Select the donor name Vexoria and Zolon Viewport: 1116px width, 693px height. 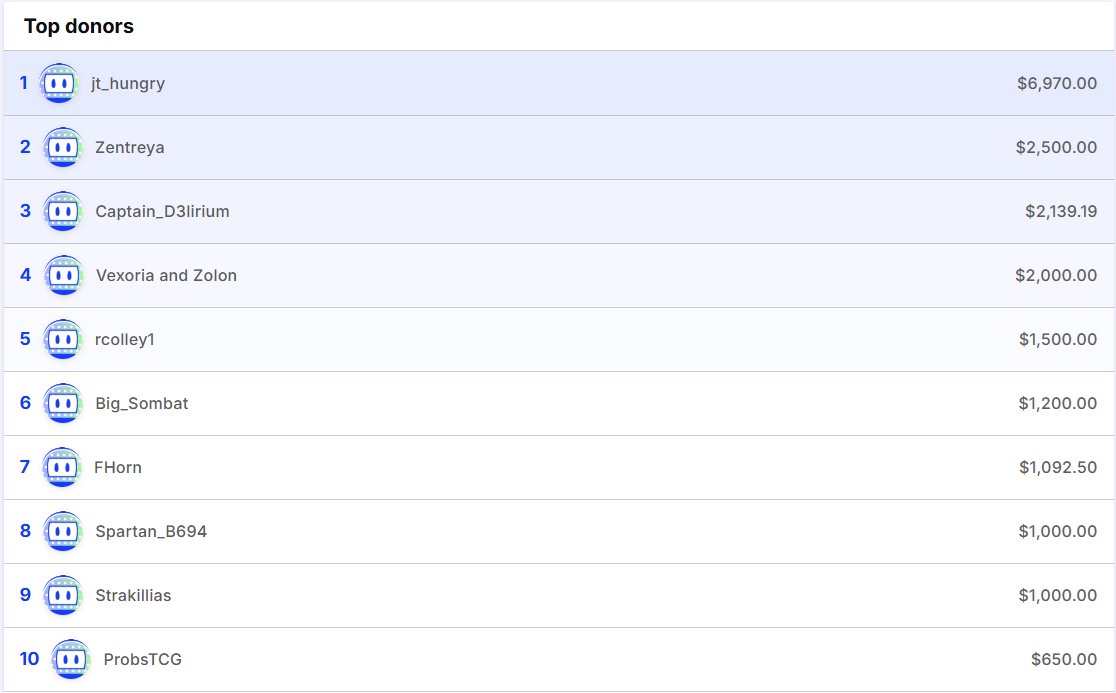tap(167, 275)
